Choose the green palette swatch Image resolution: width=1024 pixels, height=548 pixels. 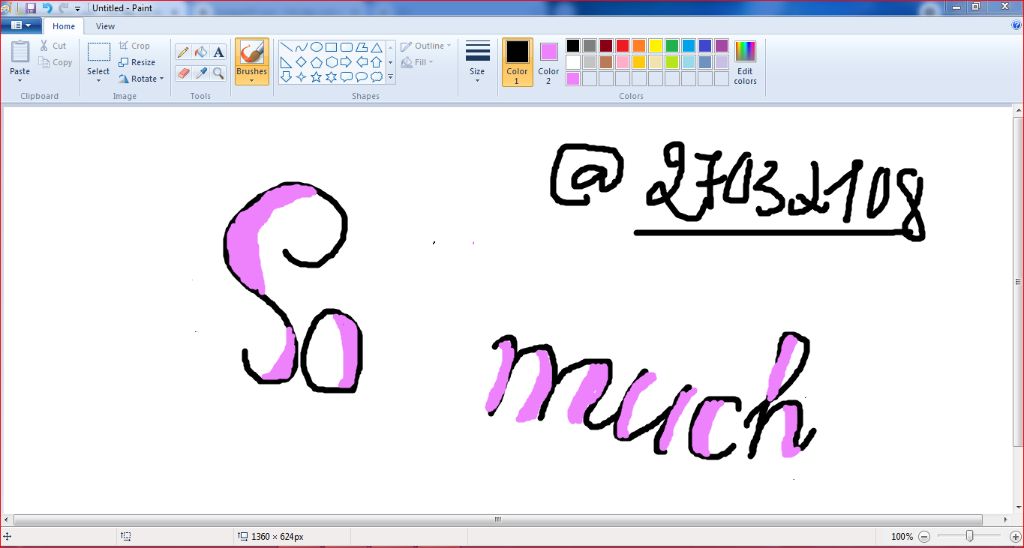coord(672,46)
